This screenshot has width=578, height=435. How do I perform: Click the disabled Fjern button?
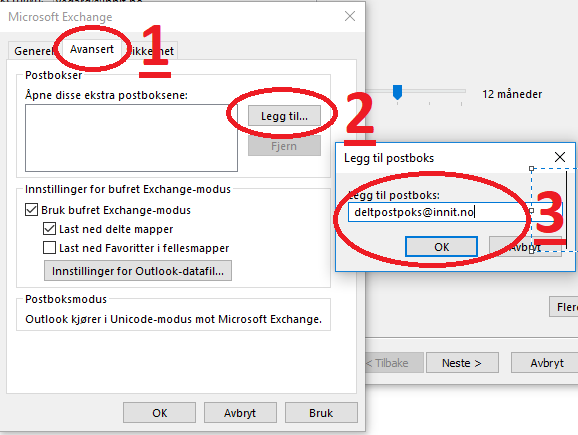(x=284, y=146)
